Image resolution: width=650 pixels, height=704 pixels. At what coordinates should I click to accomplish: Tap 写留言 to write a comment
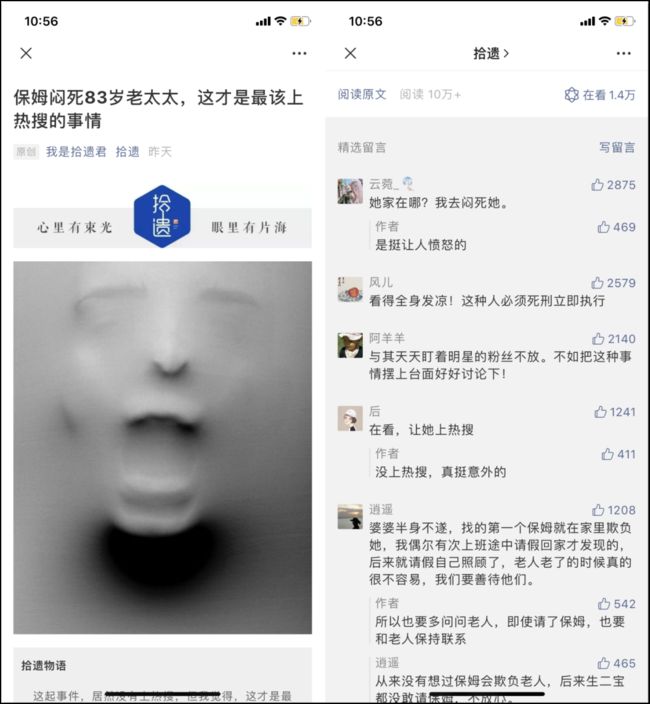point(617,147)
